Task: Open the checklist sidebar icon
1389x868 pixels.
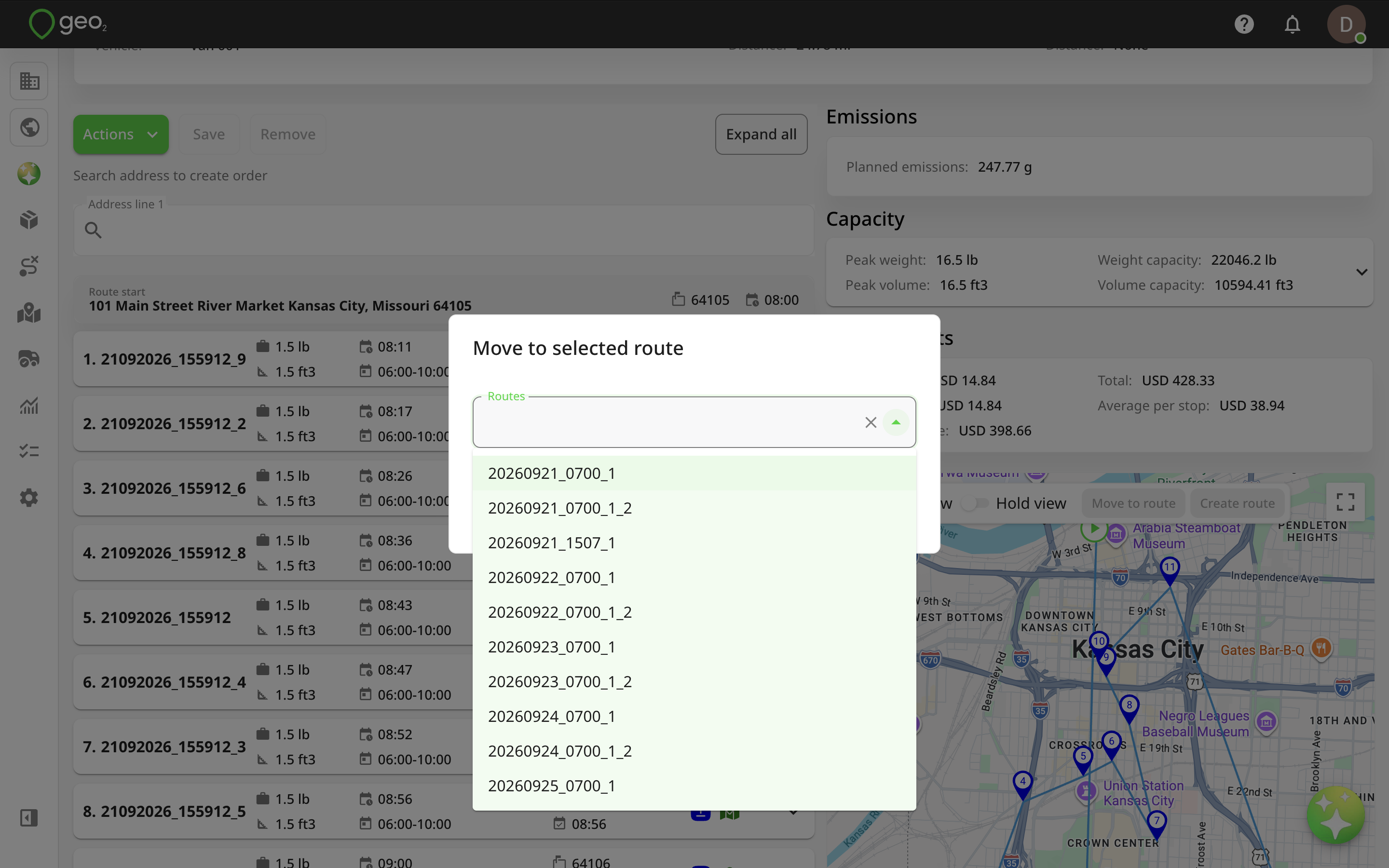Action: [29, 452]
